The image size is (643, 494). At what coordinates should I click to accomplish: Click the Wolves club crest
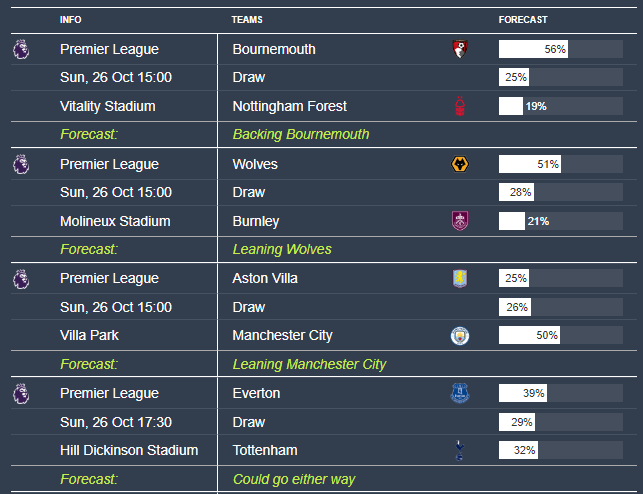tap(459, 163)
